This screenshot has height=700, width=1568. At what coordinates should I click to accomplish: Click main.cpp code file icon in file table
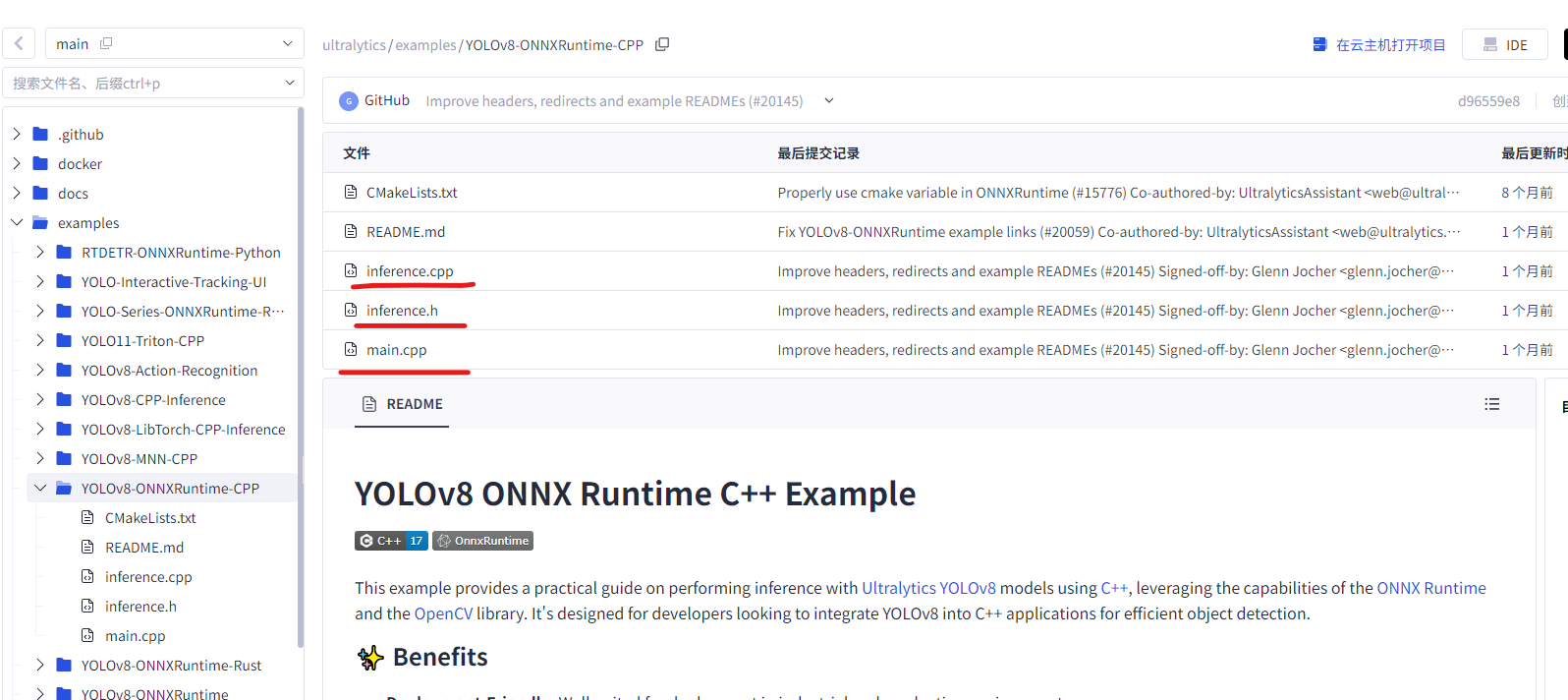pos(351,349)
